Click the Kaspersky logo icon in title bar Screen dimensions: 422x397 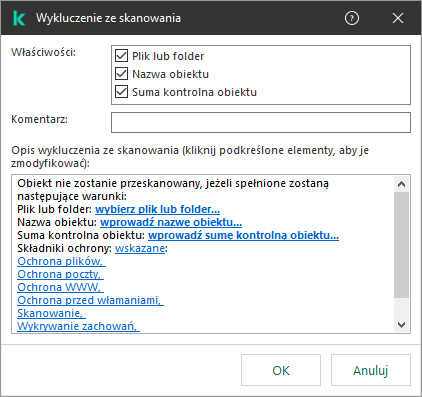click(x=19, y=18)
